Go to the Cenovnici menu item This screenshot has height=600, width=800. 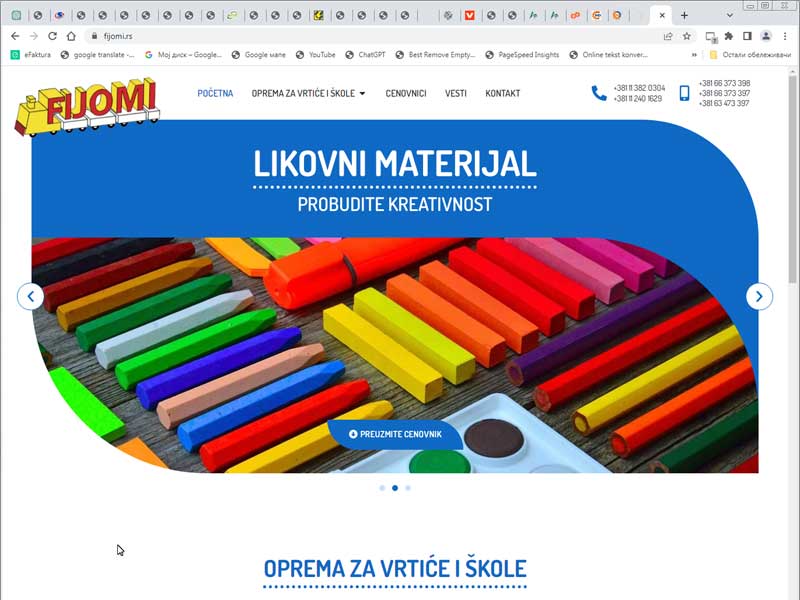coord(406,93)
